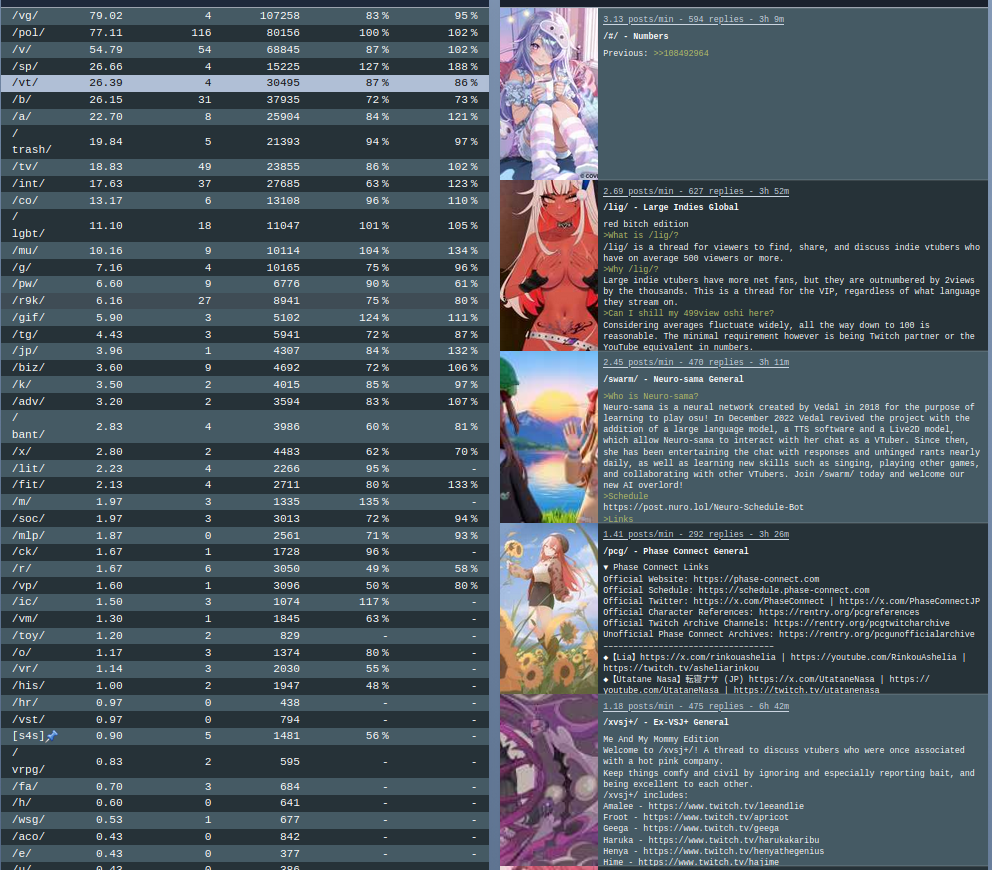
Task: Select the /ck/ board row
Action: (245, 552)
